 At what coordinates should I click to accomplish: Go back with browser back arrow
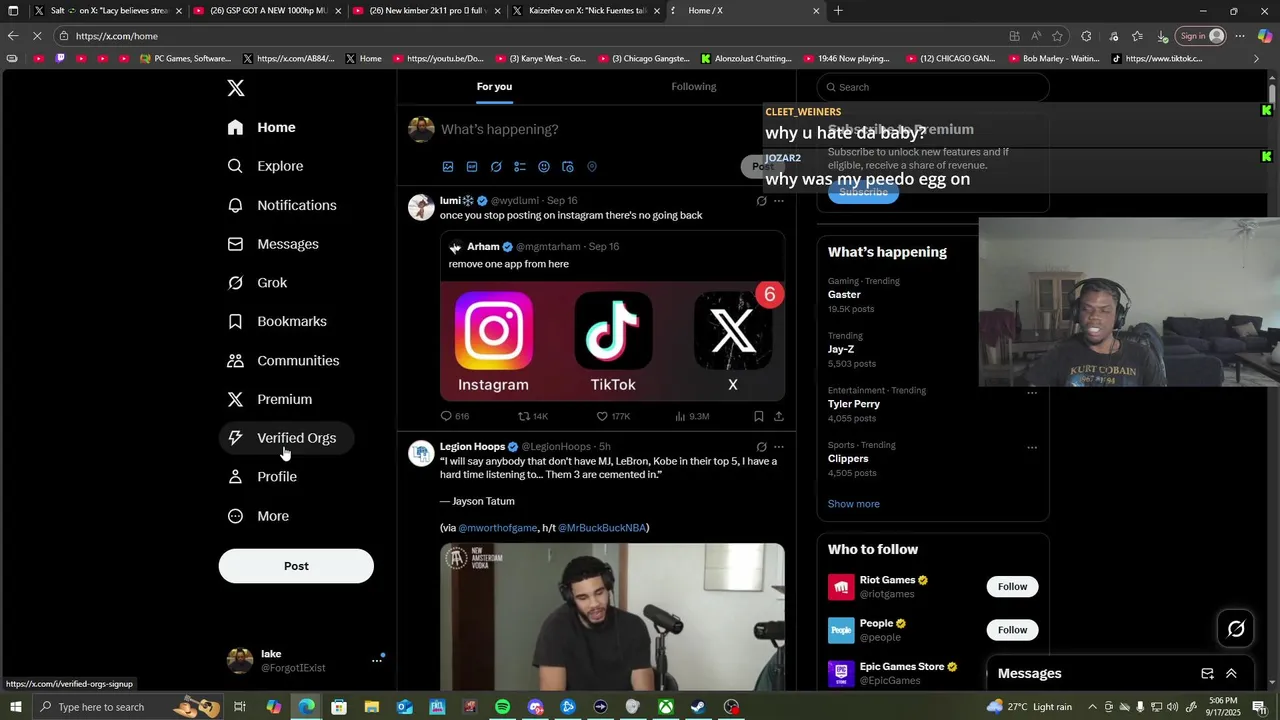coord(13,36)
